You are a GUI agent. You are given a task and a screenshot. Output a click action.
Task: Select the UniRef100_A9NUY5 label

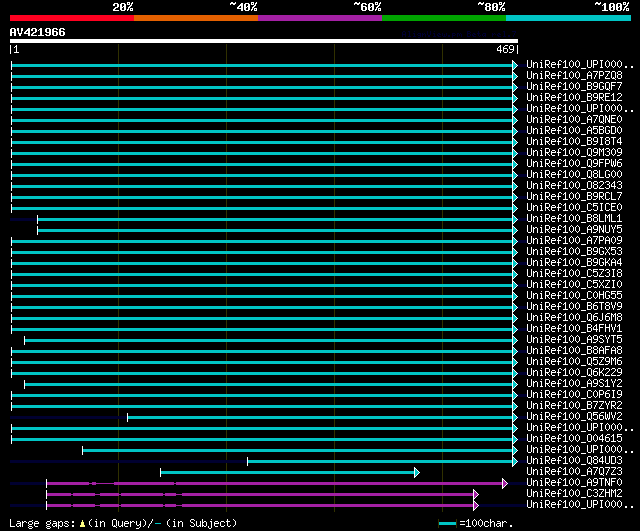[x=574, y=230]
